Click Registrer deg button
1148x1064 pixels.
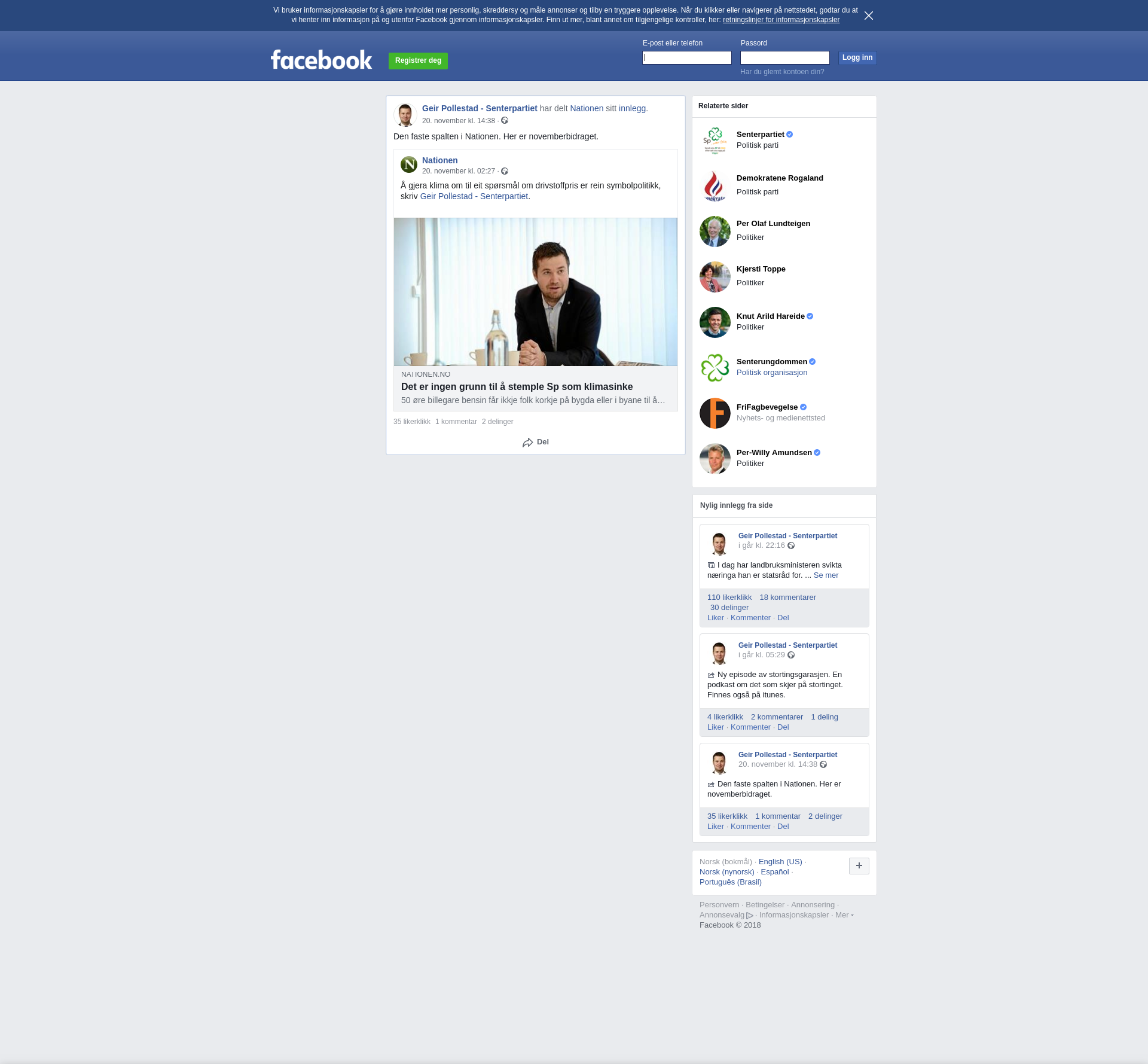[418, 60]
